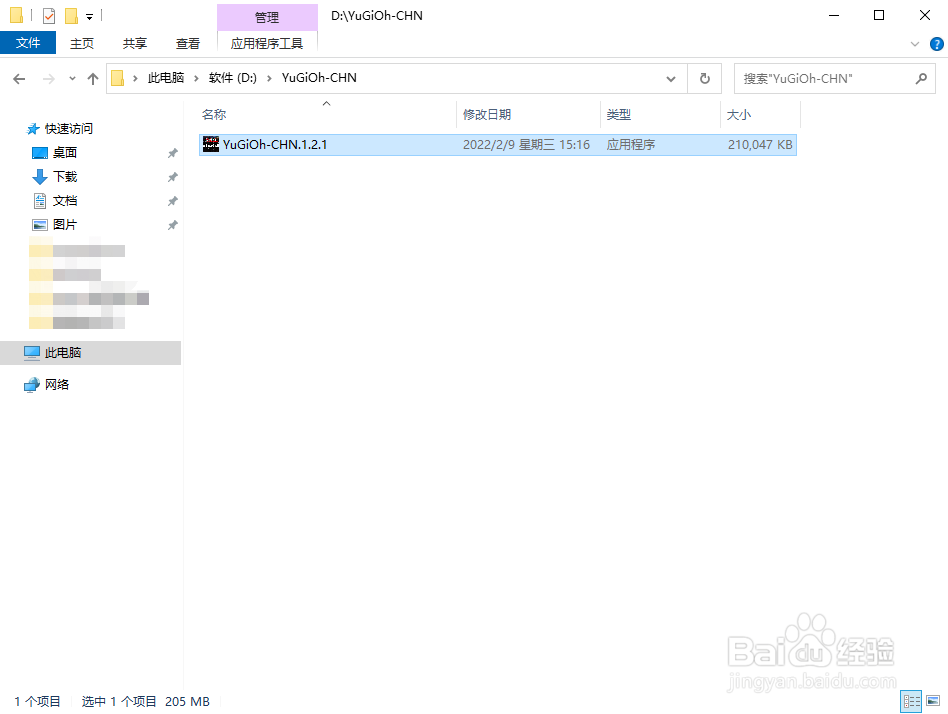Click the refresh icon in address bar
The image size is (948, 714).
[x=704, y=78]
